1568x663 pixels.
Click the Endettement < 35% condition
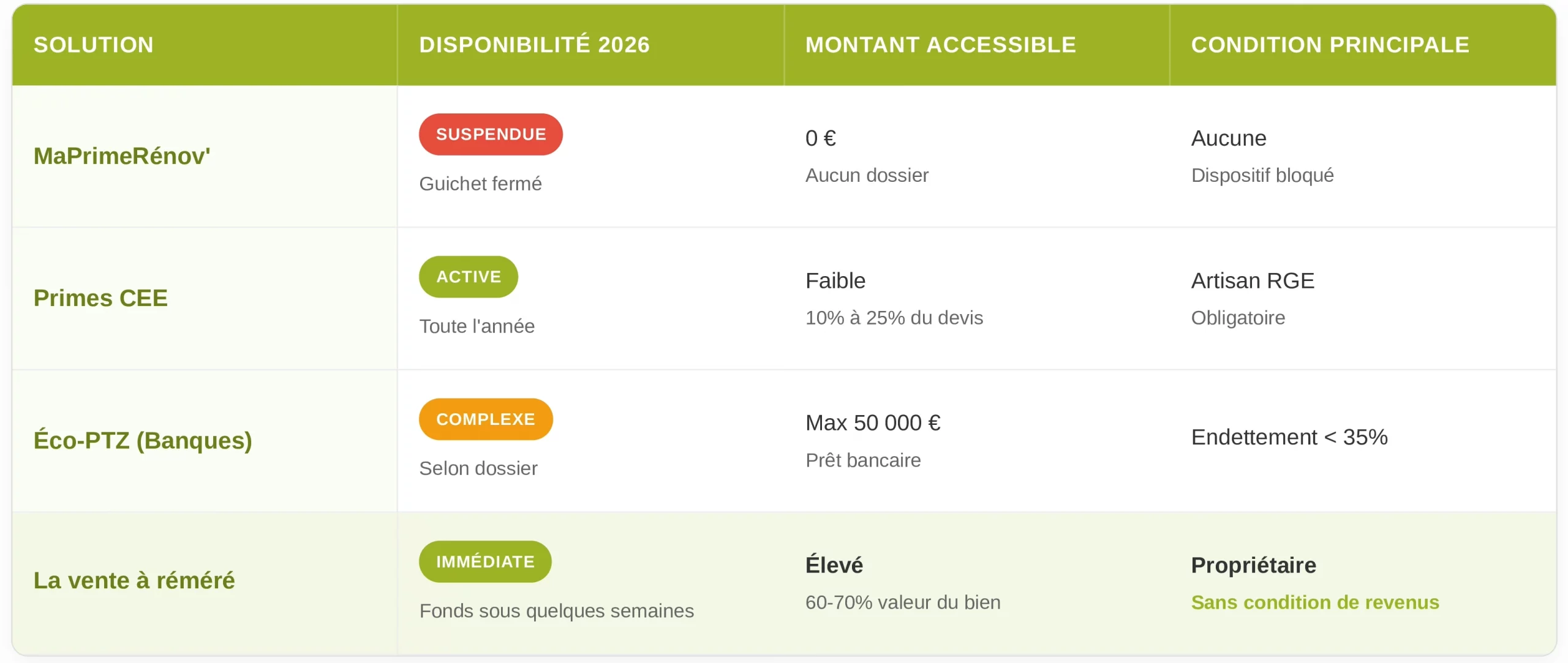coord(1289,437)
